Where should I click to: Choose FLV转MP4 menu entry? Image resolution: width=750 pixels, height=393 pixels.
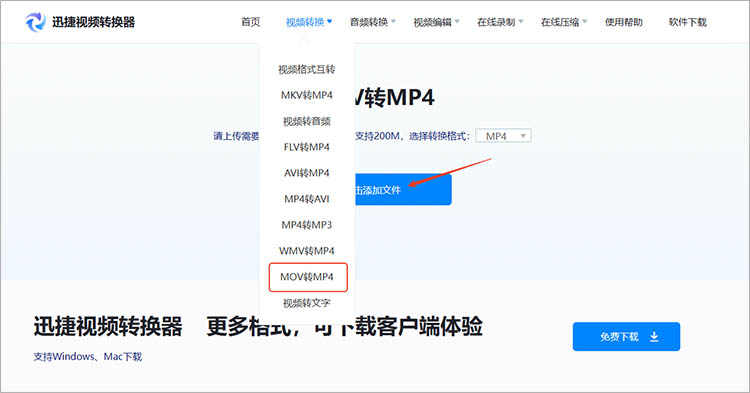[x=307, y=147]
